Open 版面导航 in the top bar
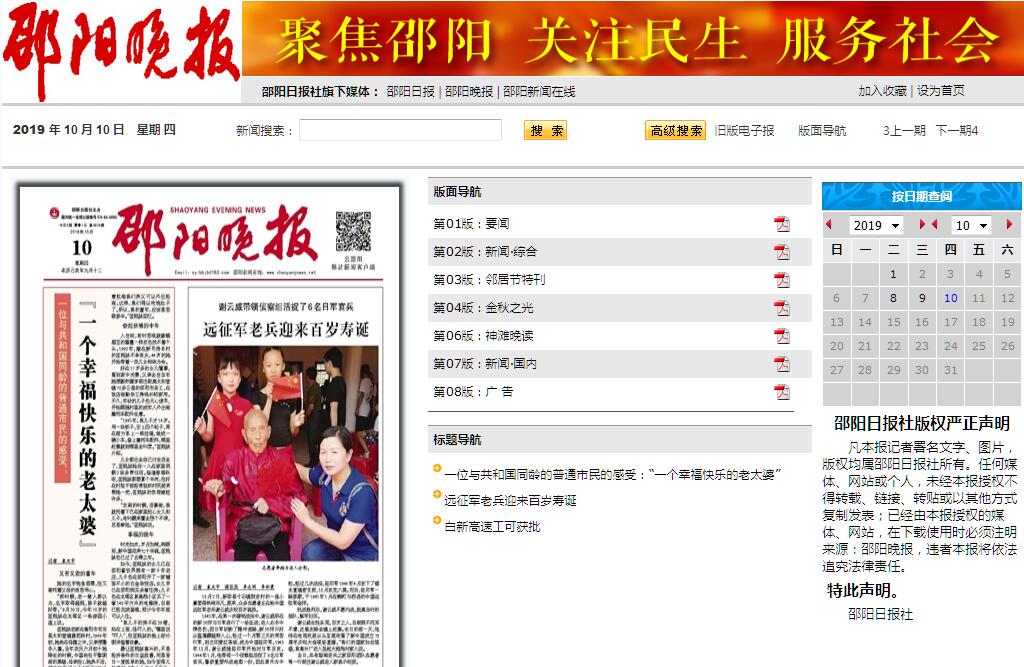Screen dimensions: 1024x667 (821, 130)
